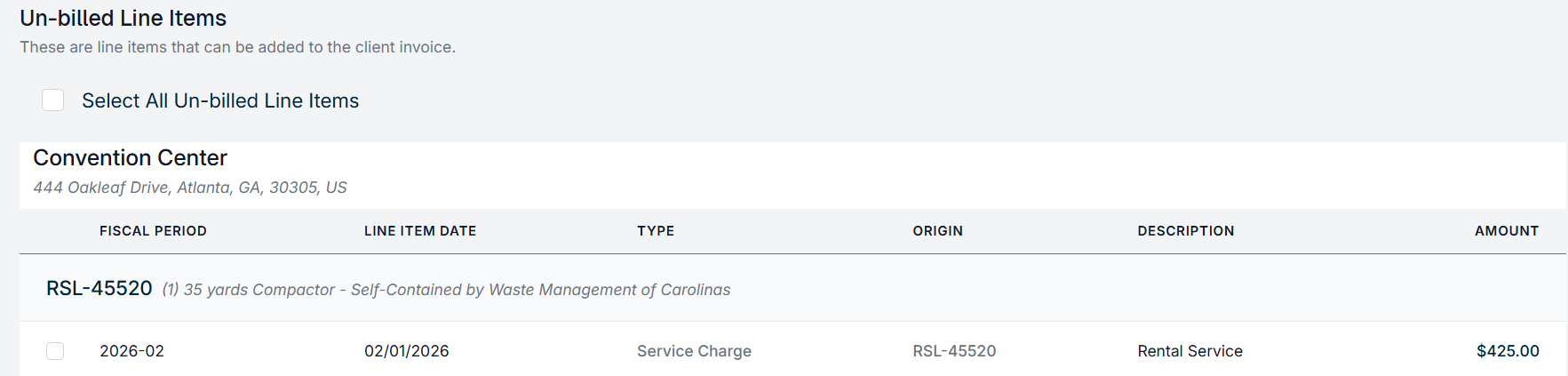Click the Un-billed Line Items section title
1568x376 pixels.
pyautogui.click(x=123, y=19)
